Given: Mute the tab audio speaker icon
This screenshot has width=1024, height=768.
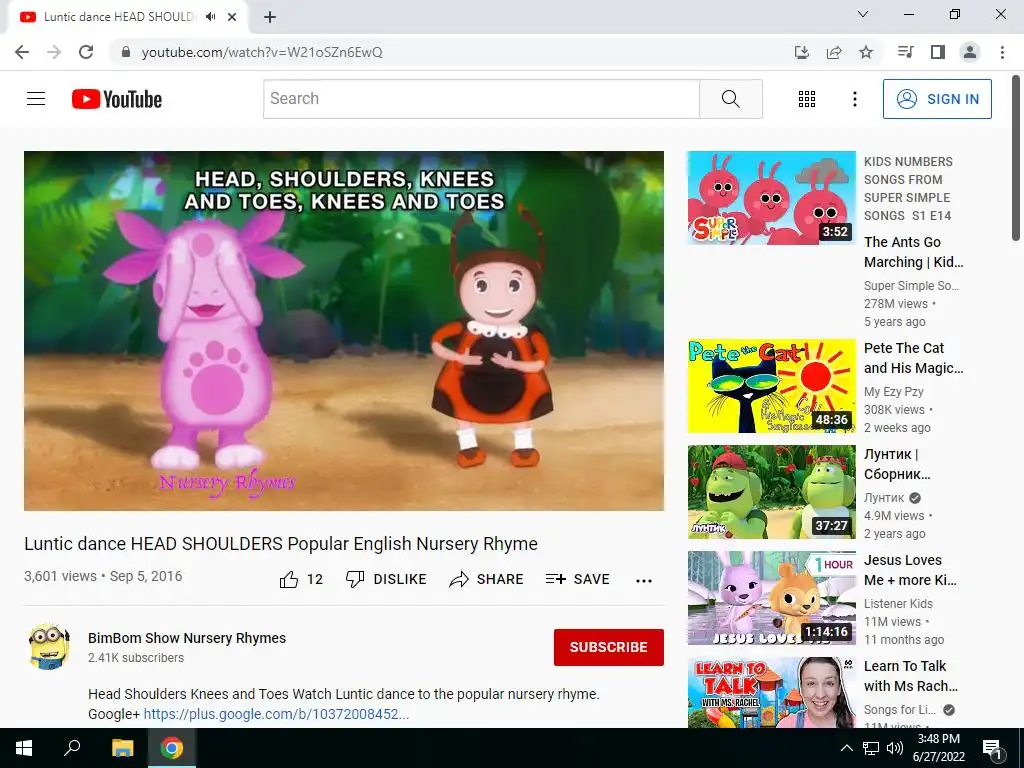Looking at the screenshot, I should pos(210,17).
